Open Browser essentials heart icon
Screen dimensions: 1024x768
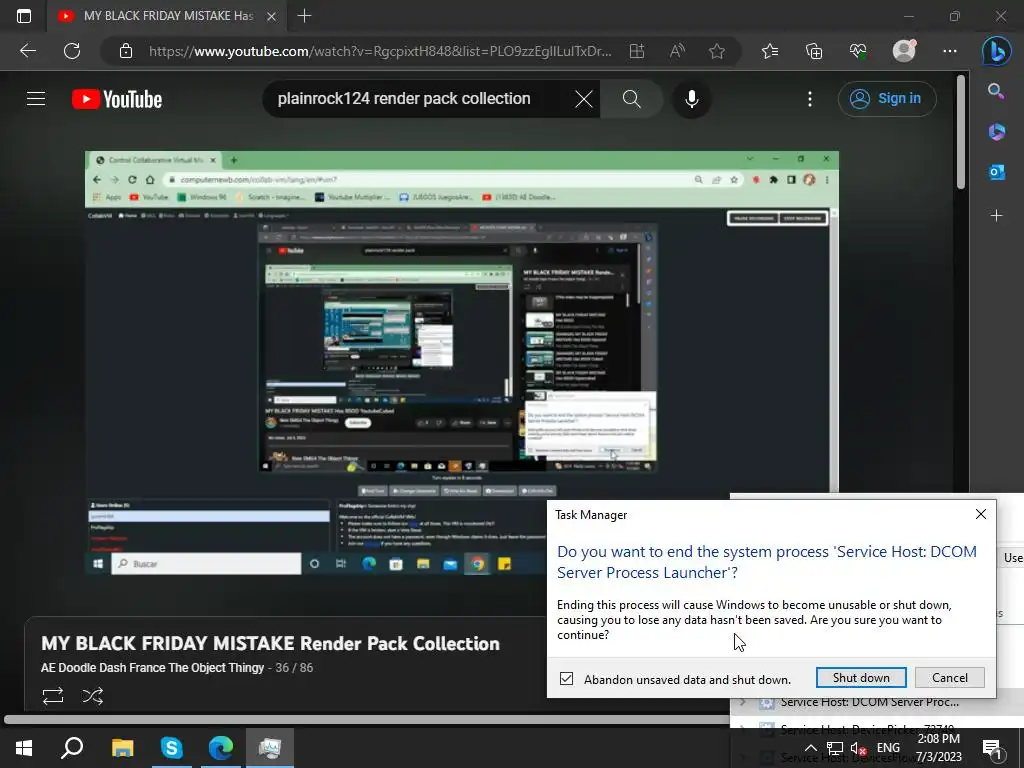[x=858, y=51]
